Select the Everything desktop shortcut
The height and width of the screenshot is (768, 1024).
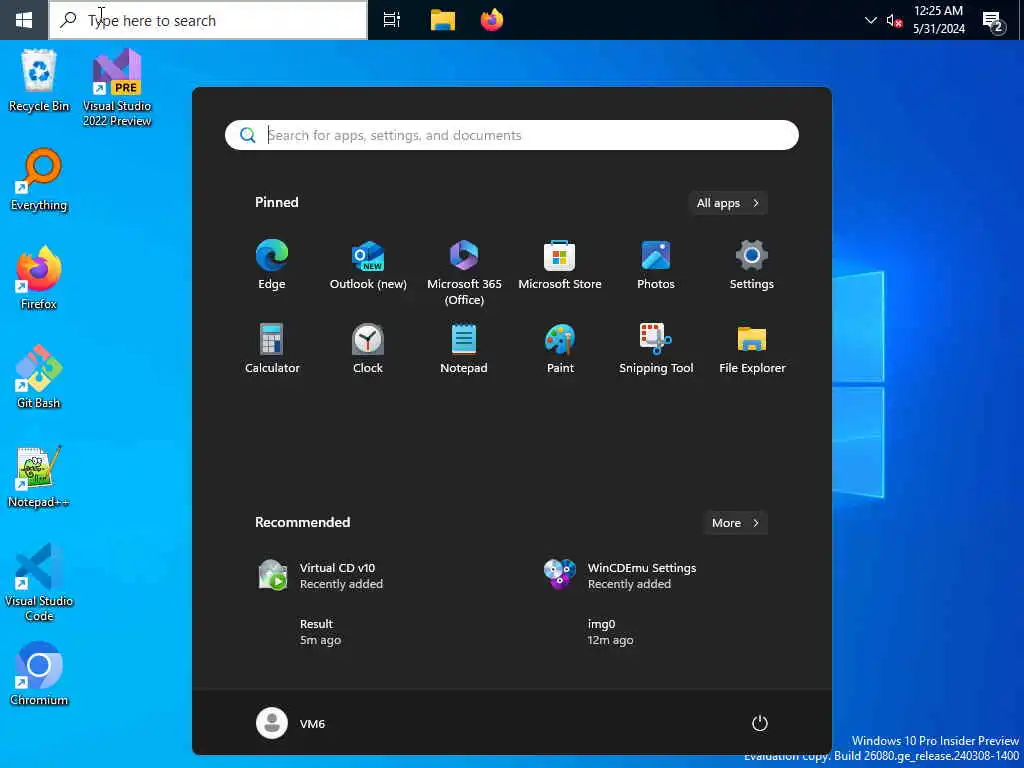coord(39,180)
